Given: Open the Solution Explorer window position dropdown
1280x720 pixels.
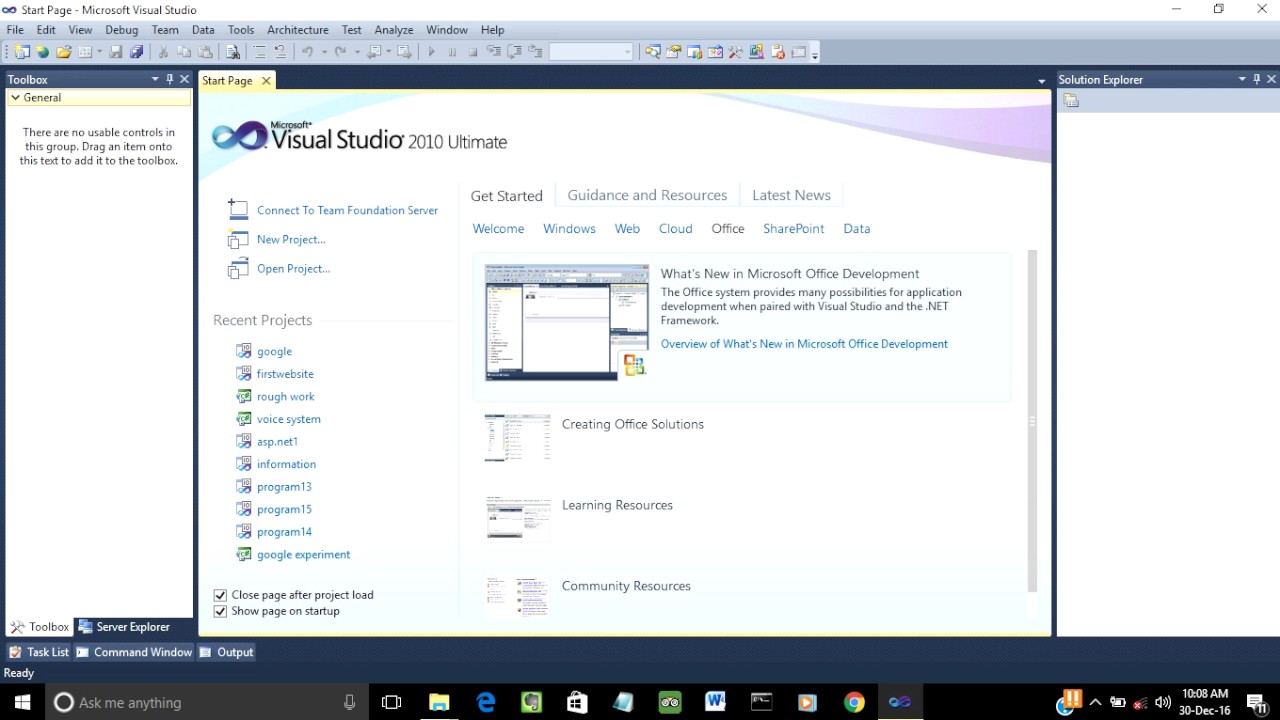Looking at the screenshot, I should point(1242,79).
